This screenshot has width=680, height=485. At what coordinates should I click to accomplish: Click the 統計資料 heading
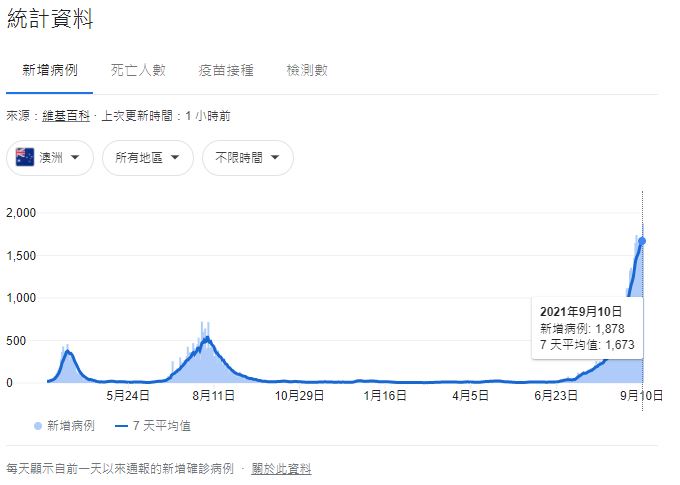(50, 19)
